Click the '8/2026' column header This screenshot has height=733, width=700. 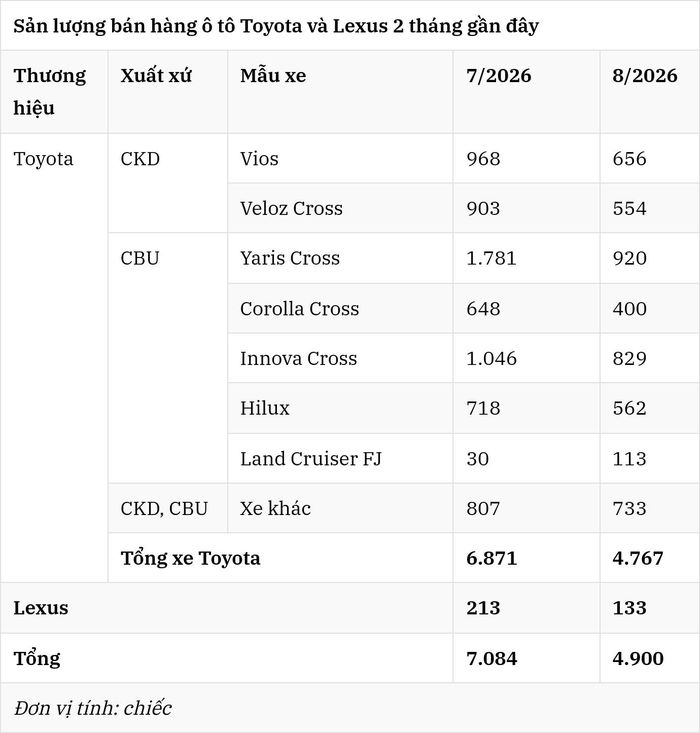(x=650, y=92)
